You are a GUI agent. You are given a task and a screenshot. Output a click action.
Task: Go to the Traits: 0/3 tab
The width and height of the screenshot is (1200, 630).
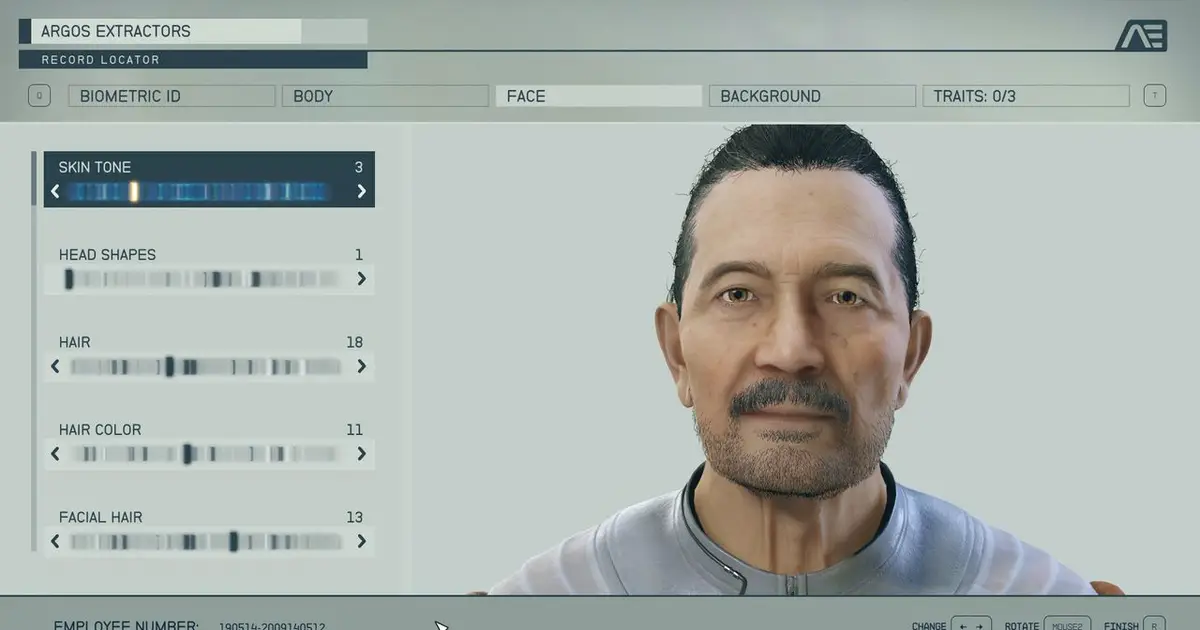click(1025, 96)
